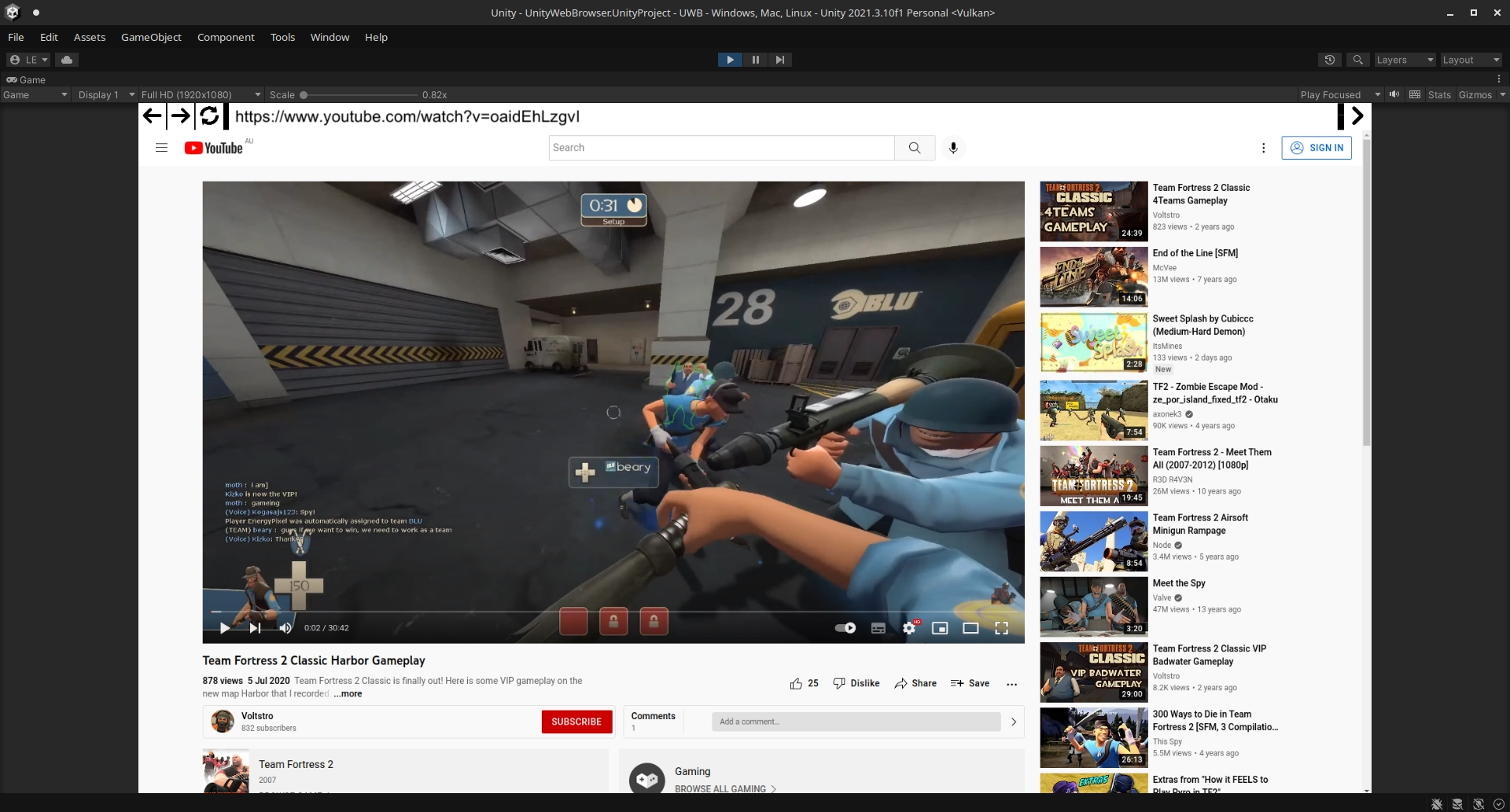Open the Window menu
Screen dimensions: 1510x812
click(330, 37)
